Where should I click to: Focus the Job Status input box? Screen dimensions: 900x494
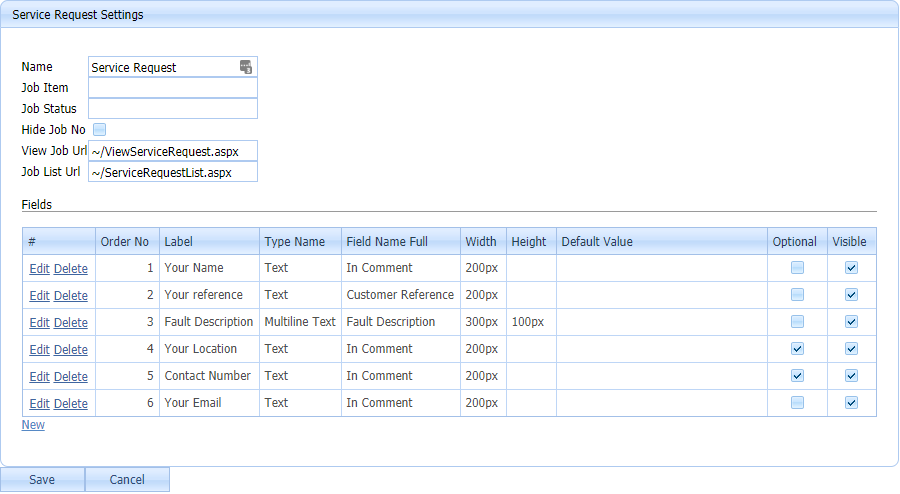click(172, 109)
